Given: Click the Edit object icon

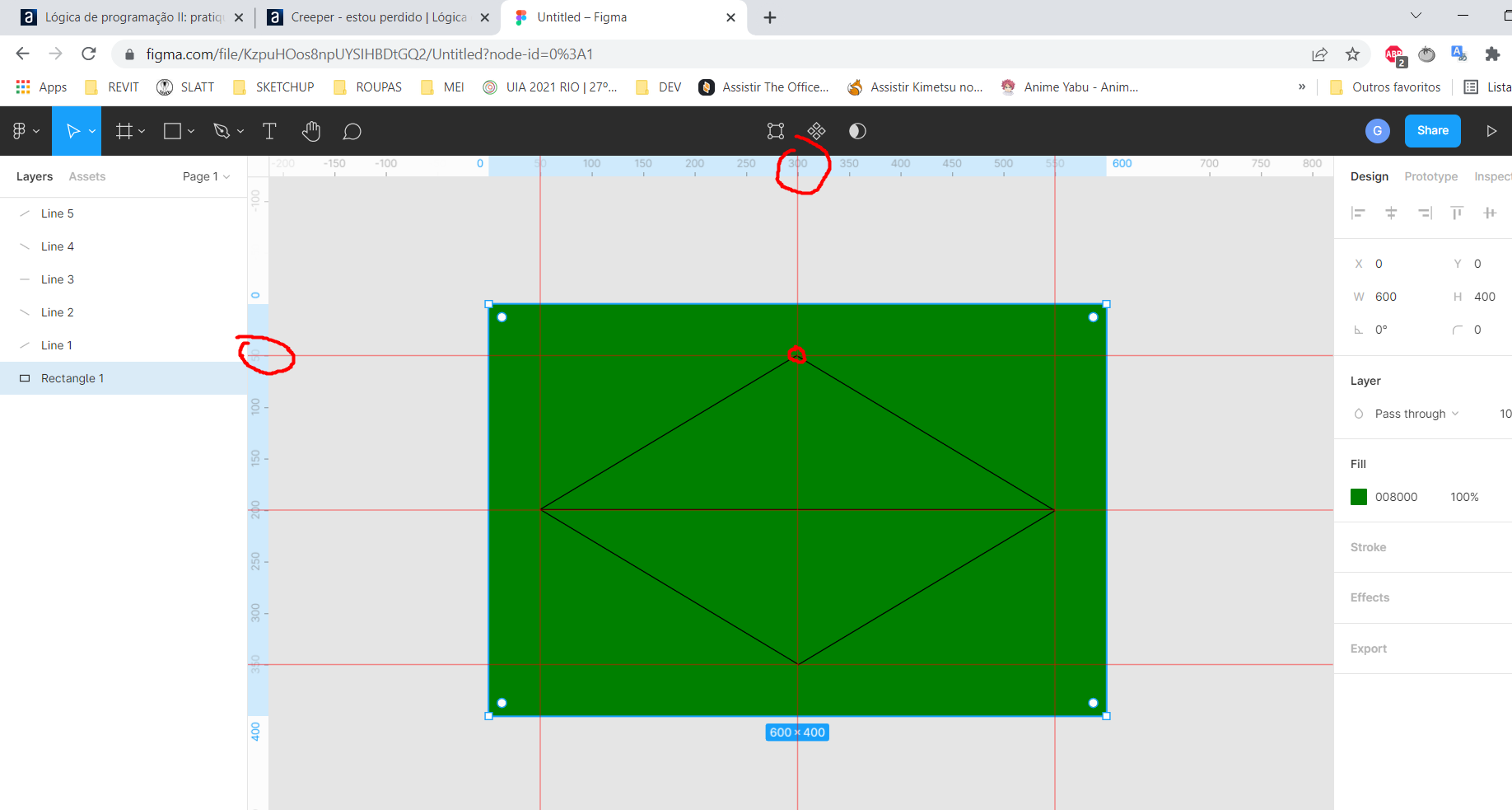Looking at the screenshot, I should (776, 131).
